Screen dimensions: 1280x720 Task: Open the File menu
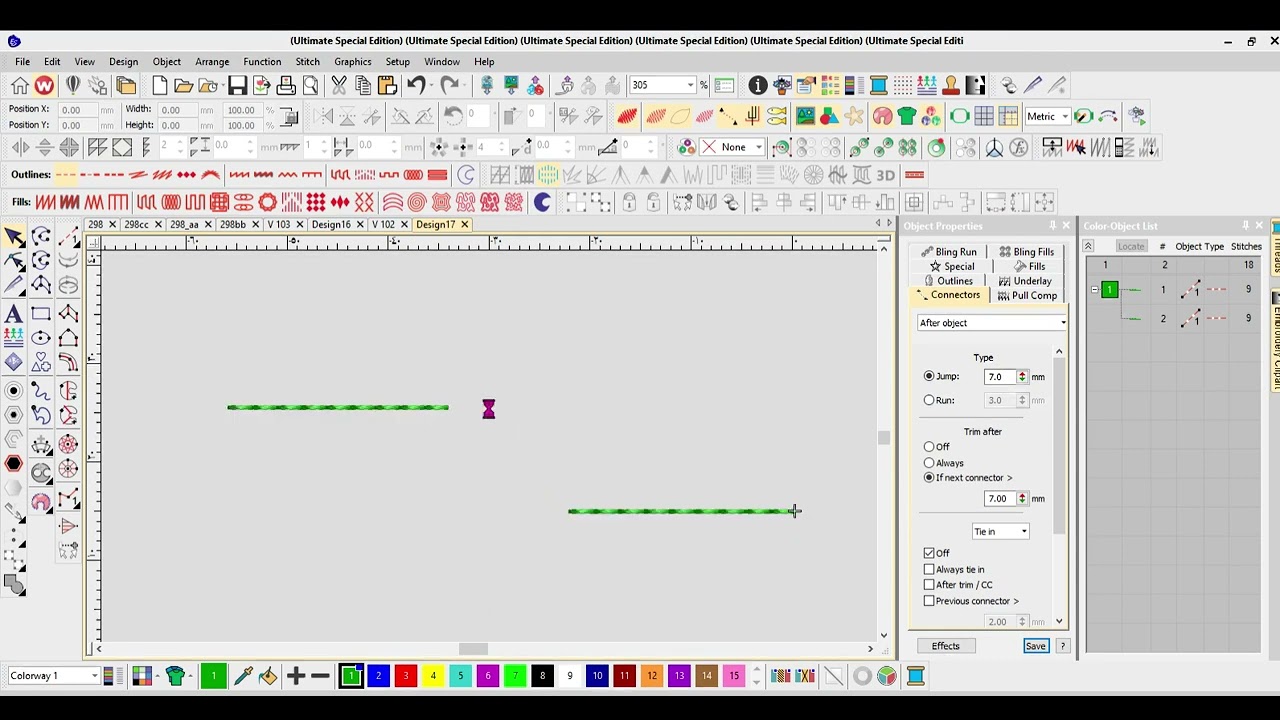tap(22, 62)
